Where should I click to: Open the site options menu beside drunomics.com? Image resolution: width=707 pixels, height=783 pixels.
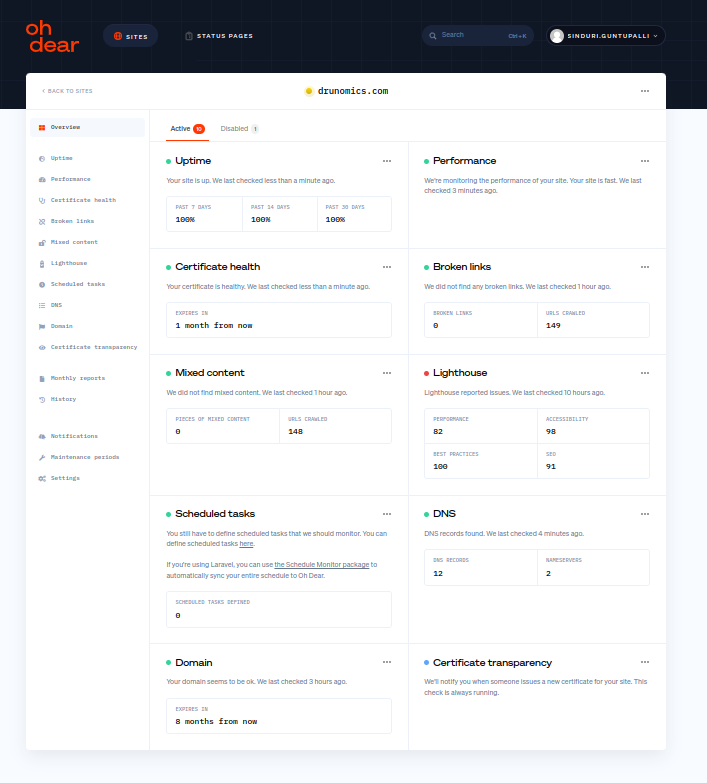coord(644,91)
